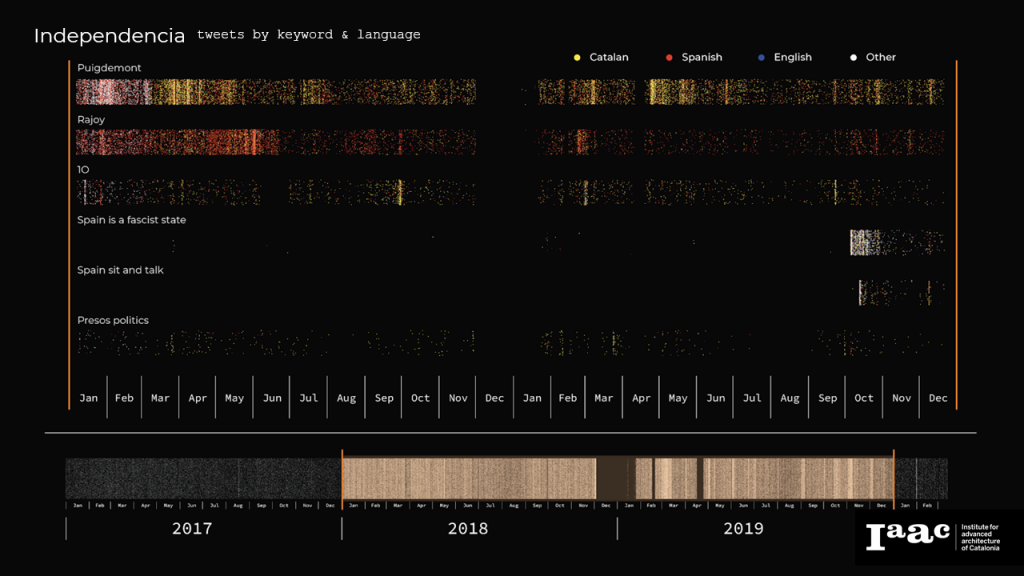Click the right orange range handle on overview timeline
1024x576 pixels.
tap(893, 478)
